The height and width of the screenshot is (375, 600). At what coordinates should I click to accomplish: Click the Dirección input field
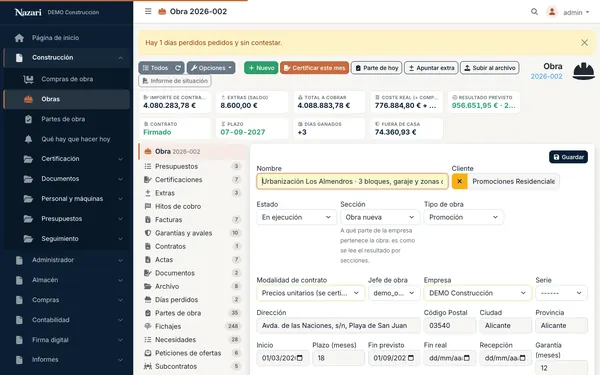(x=338, y=326)
